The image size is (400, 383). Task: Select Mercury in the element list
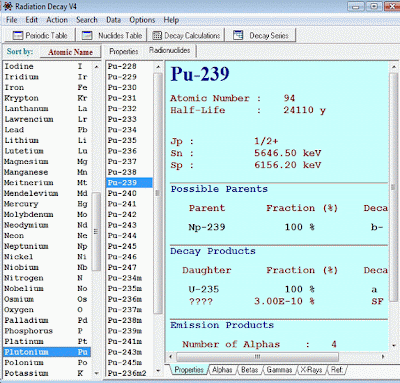[x=46, y=204]
